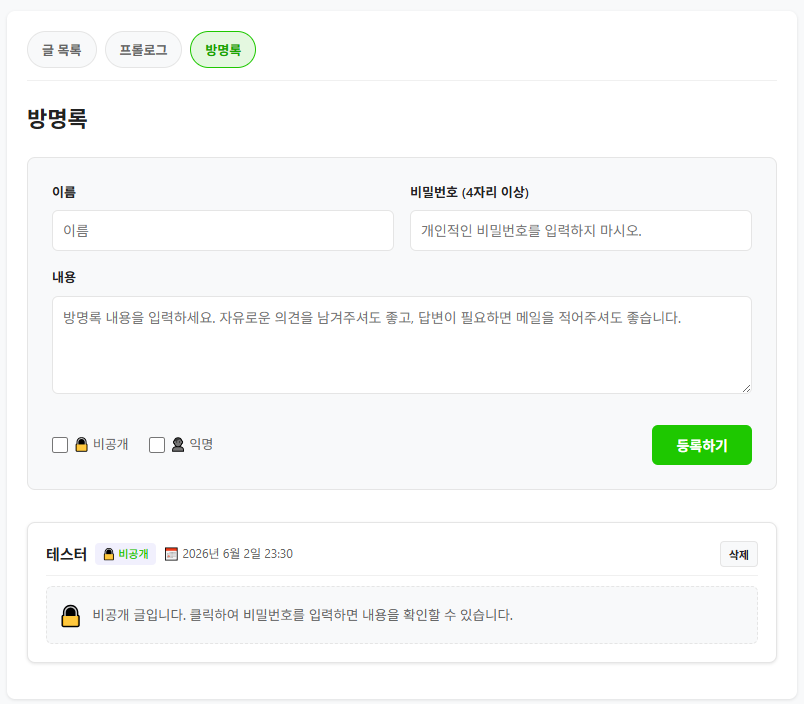Click the 이름 field label
This screenshot has width=804, height=704.
pos(64,192)
